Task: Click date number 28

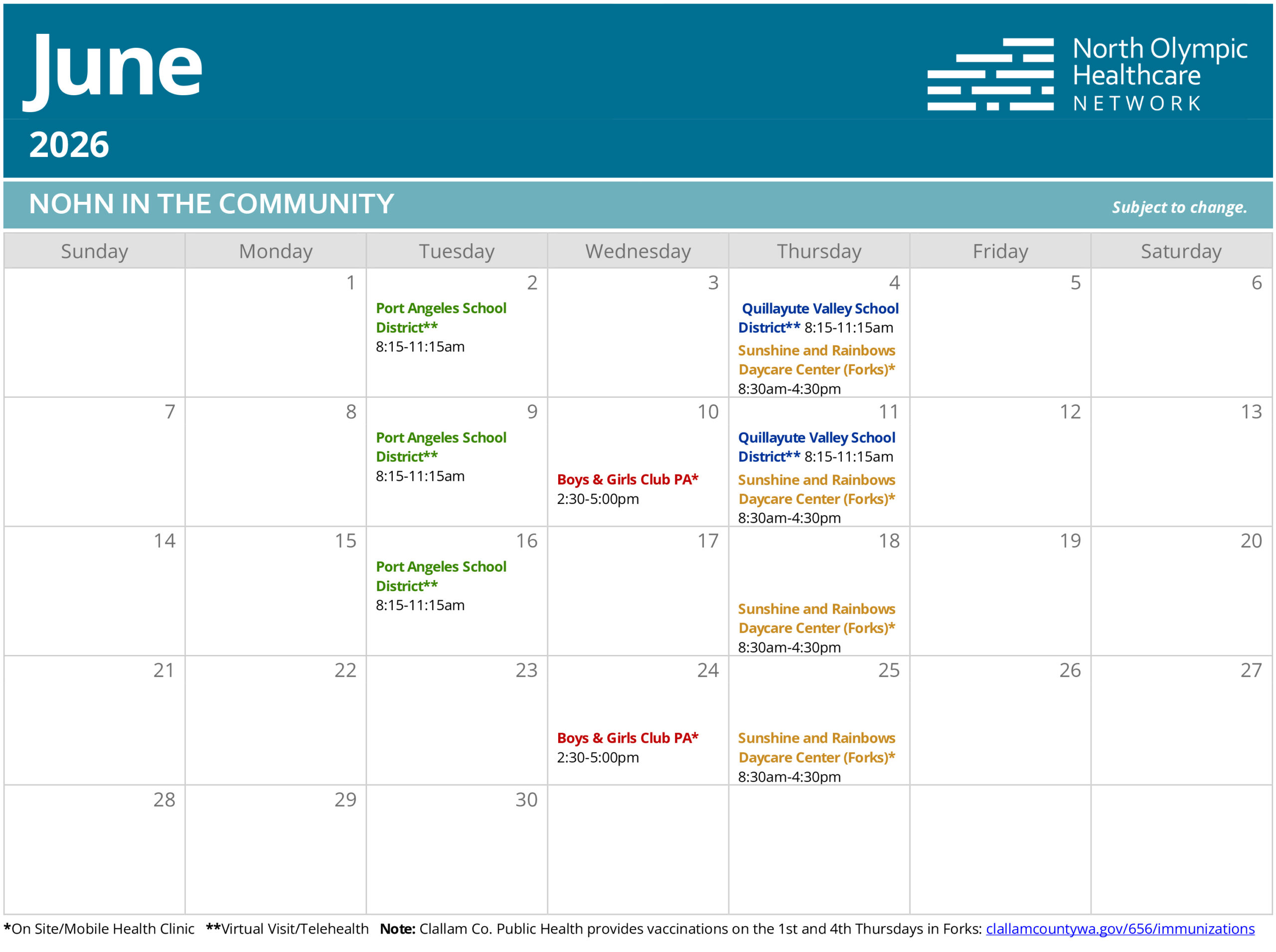Action: [164, 799]
